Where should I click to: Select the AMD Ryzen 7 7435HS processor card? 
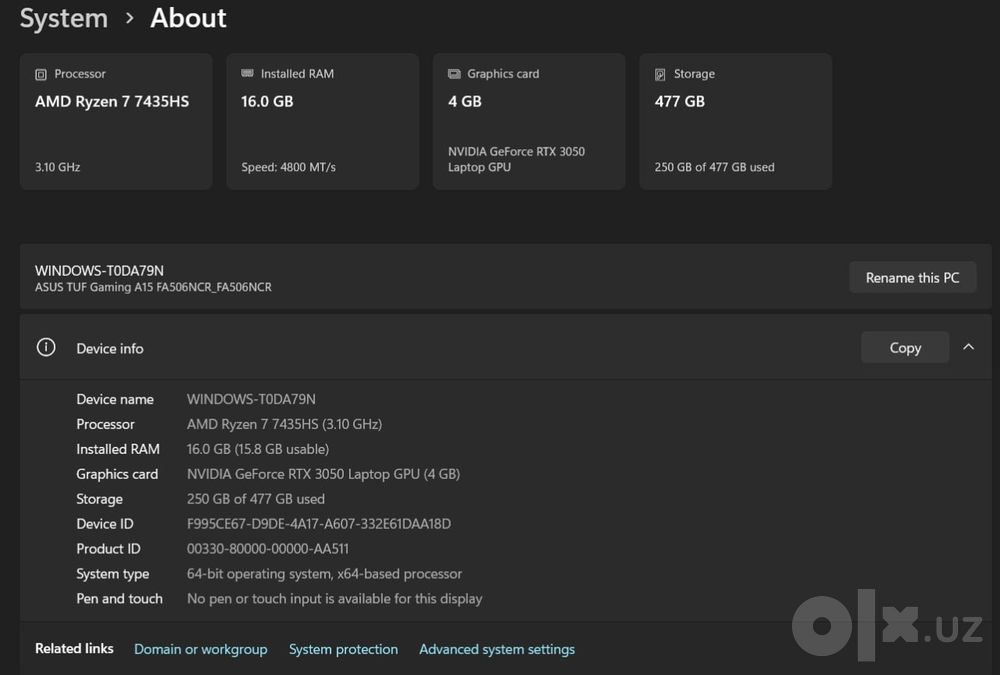pyautogui.click(x=116, y=121)
